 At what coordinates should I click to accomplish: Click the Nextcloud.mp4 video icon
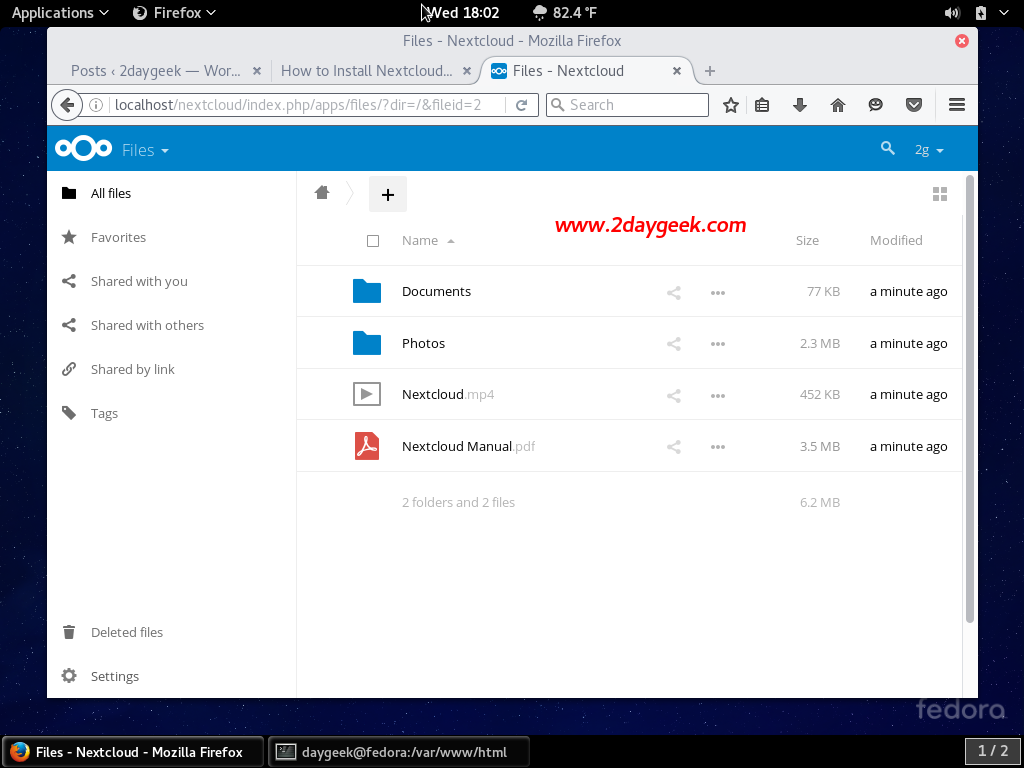tap(367, 394)
